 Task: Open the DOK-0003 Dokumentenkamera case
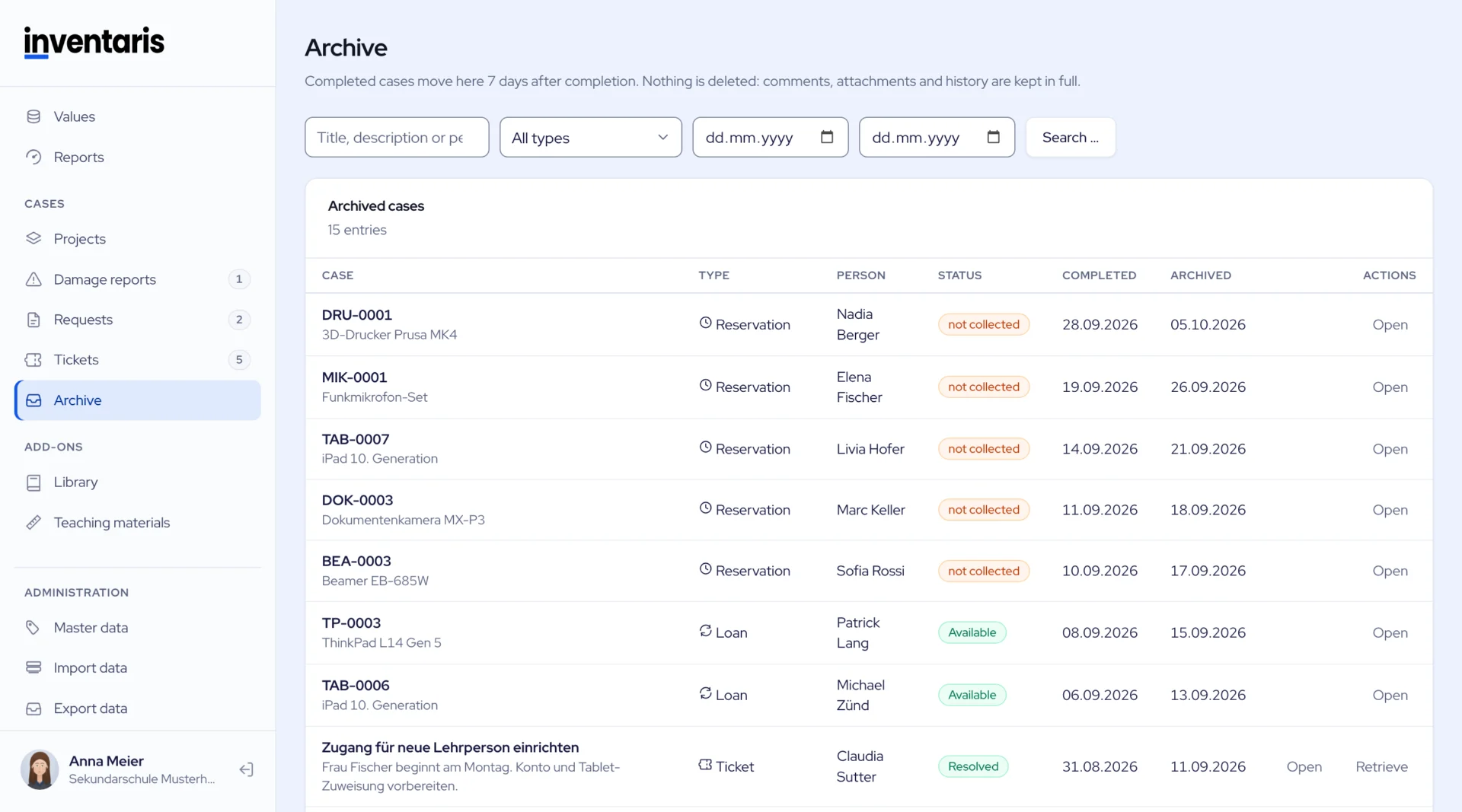pyautogui.click(x=1390, y=510)
